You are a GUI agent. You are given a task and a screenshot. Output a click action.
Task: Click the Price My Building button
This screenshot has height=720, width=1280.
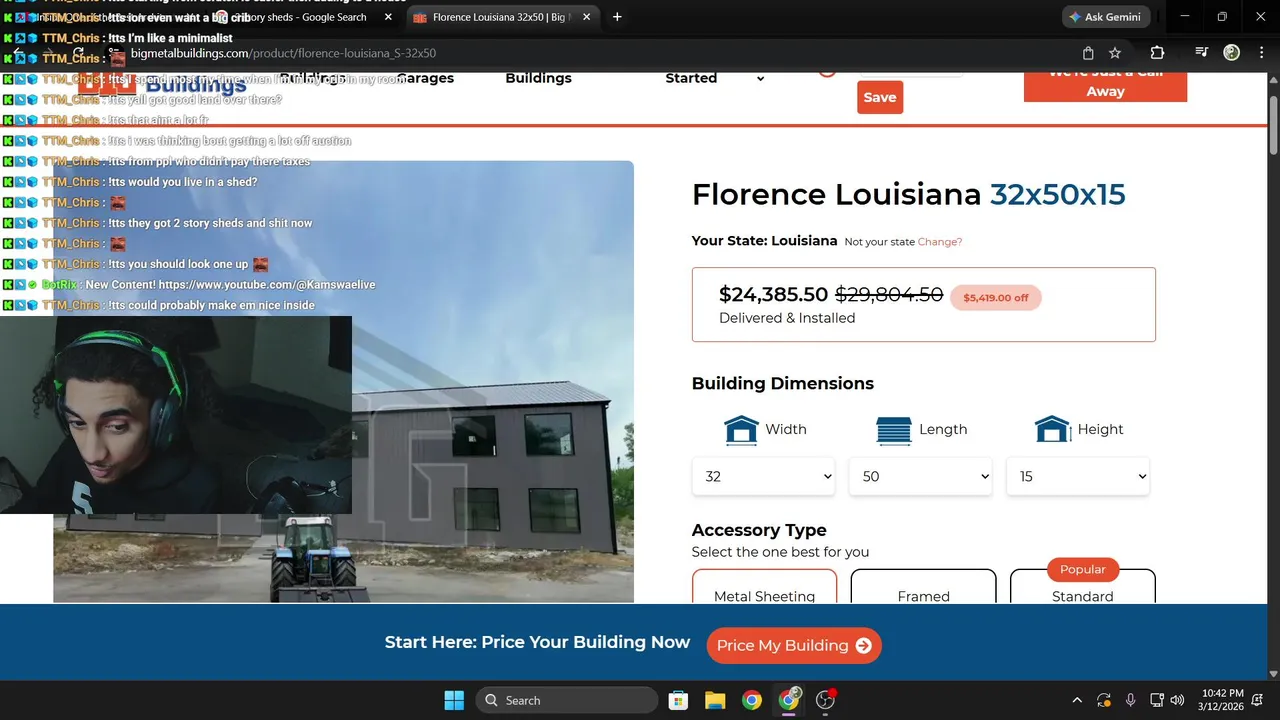point(794,646)
